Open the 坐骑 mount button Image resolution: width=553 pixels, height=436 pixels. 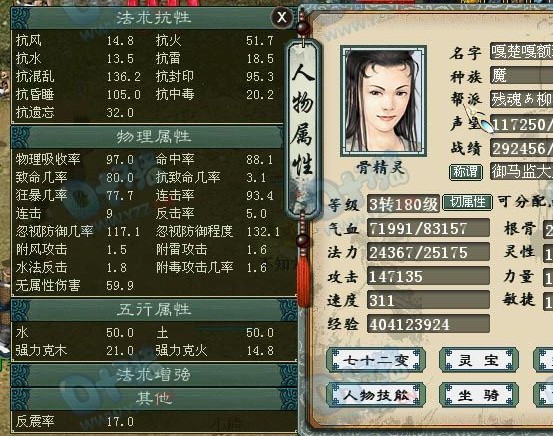479,395
